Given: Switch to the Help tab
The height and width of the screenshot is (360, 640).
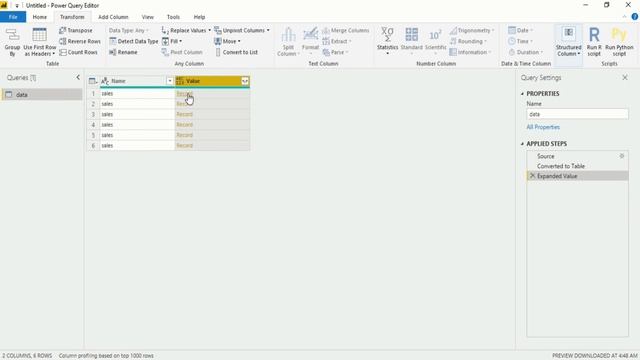Looking at the screenshot, I should [x=199, y=17].
